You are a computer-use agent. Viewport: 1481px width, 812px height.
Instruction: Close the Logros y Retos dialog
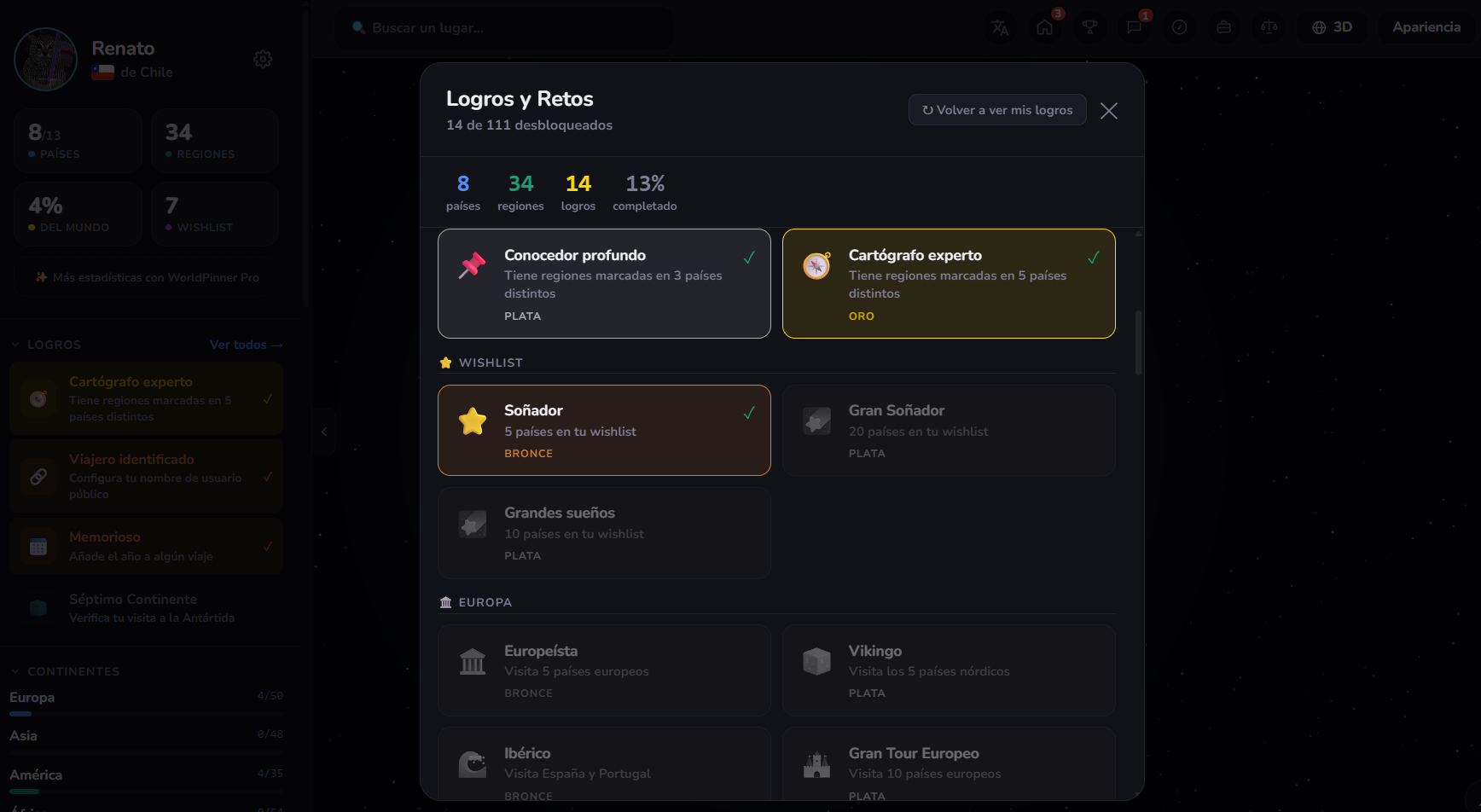tap(1109, 111)
